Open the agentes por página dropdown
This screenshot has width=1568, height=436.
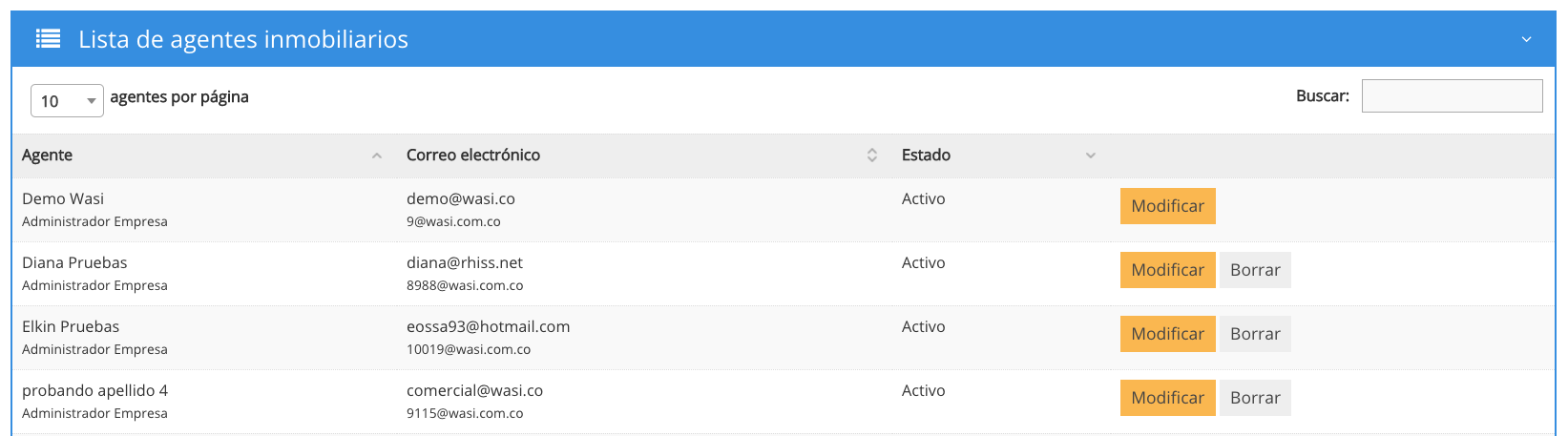point(67,100)
